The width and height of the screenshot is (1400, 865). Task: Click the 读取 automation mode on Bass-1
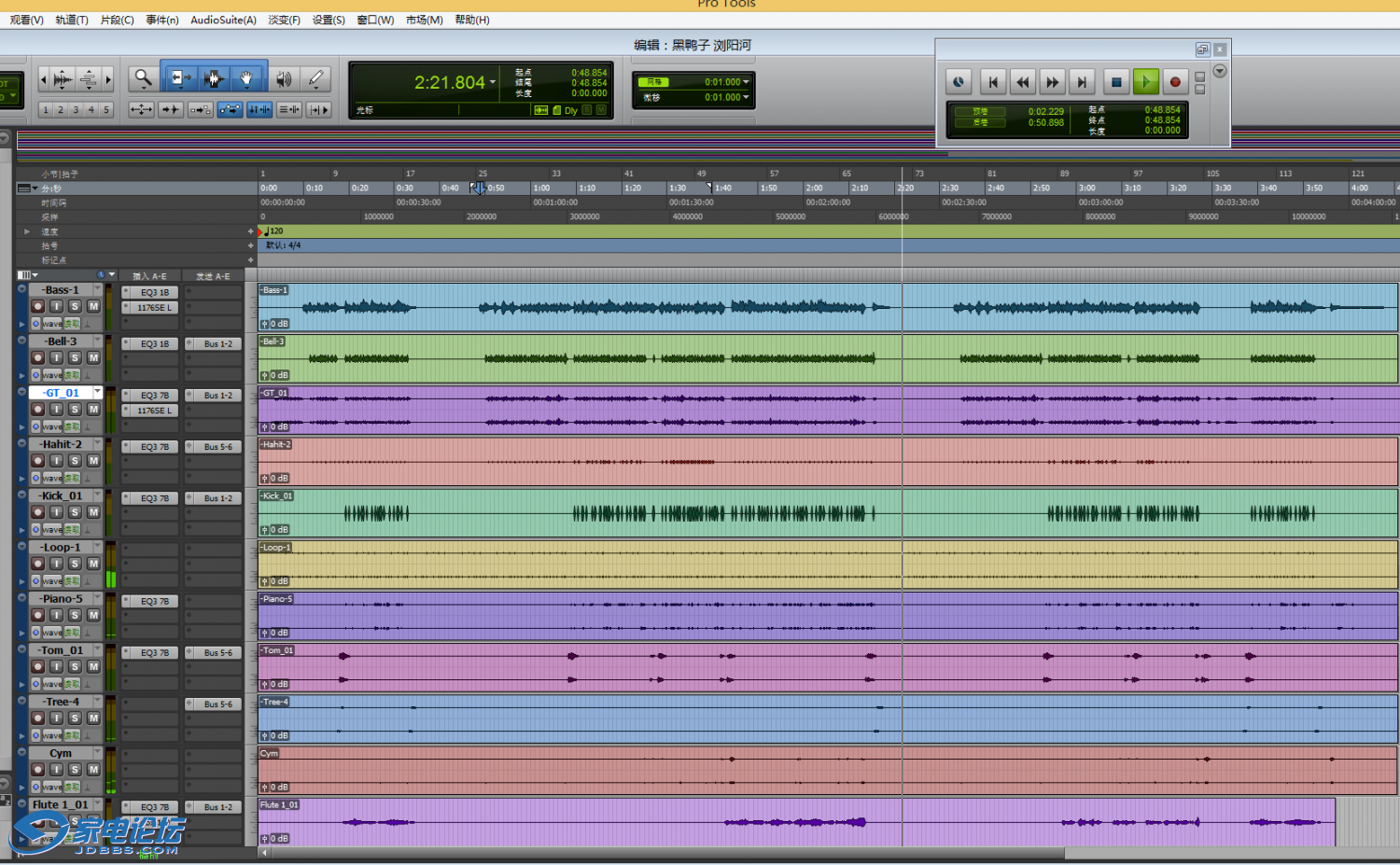72,324
